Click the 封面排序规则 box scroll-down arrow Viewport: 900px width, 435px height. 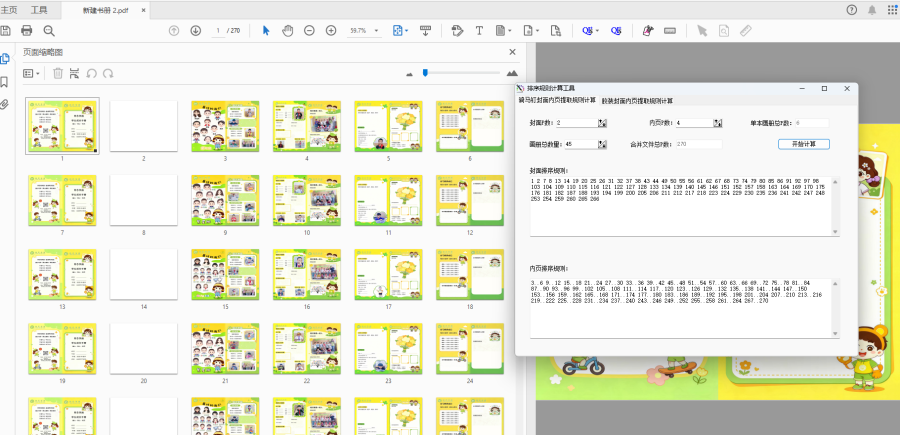pos(835,231)
